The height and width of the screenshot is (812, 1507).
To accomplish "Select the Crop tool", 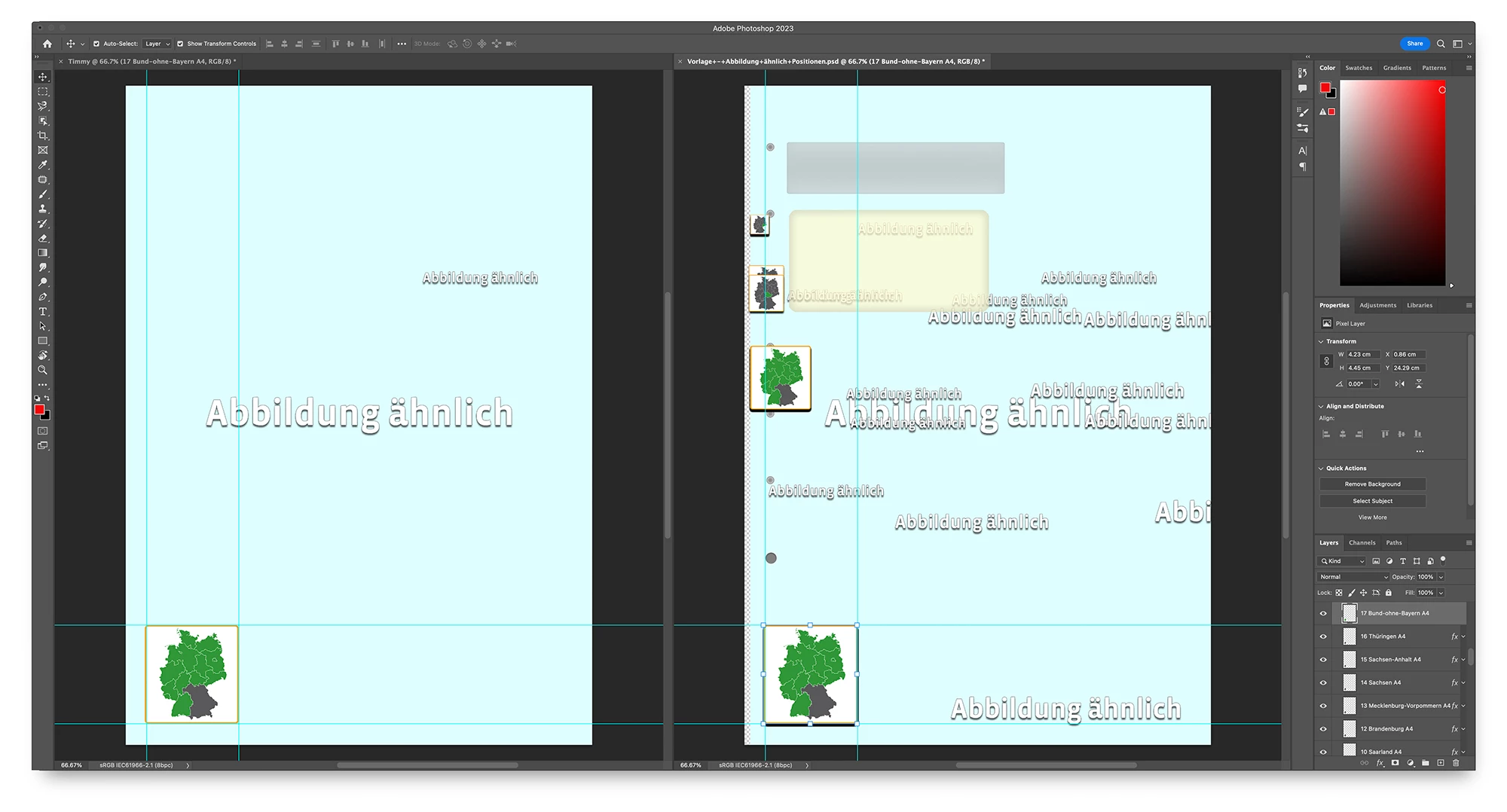I will pos(43,136).
